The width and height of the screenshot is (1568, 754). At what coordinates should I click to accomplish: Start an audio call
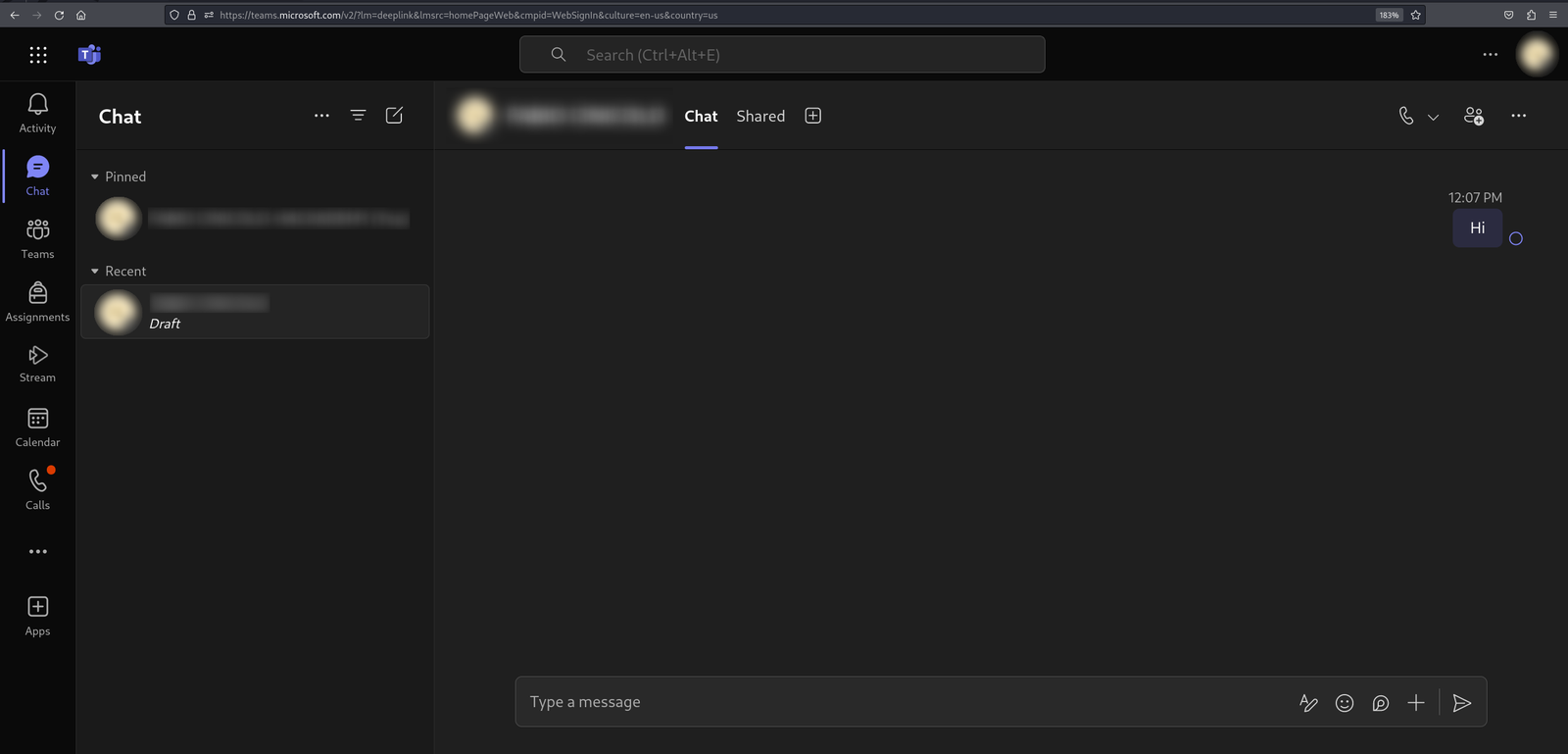[1406, 116]
